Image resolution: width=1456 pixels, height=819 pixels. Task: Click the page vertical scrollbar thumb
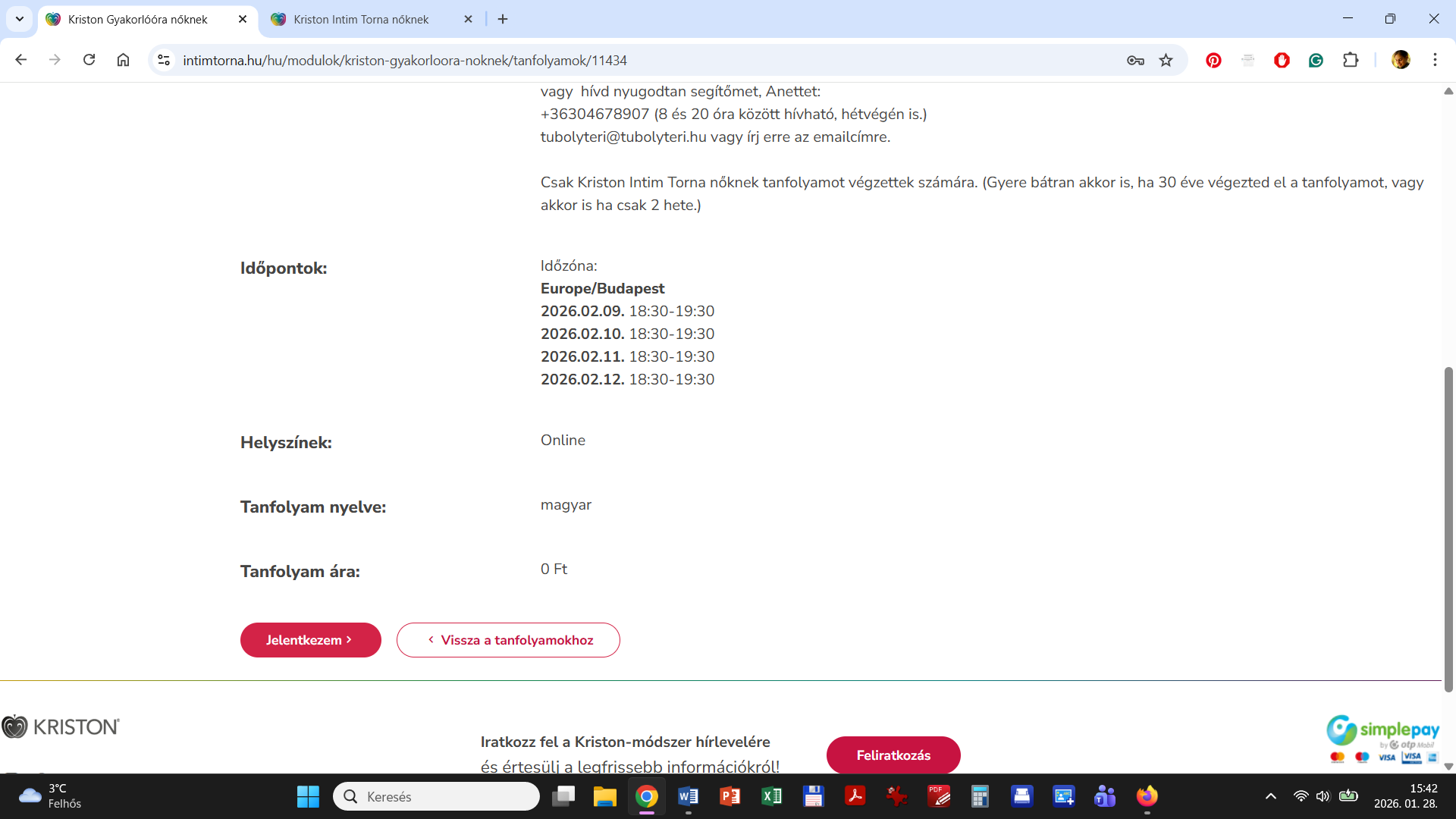click(1448, 531)
